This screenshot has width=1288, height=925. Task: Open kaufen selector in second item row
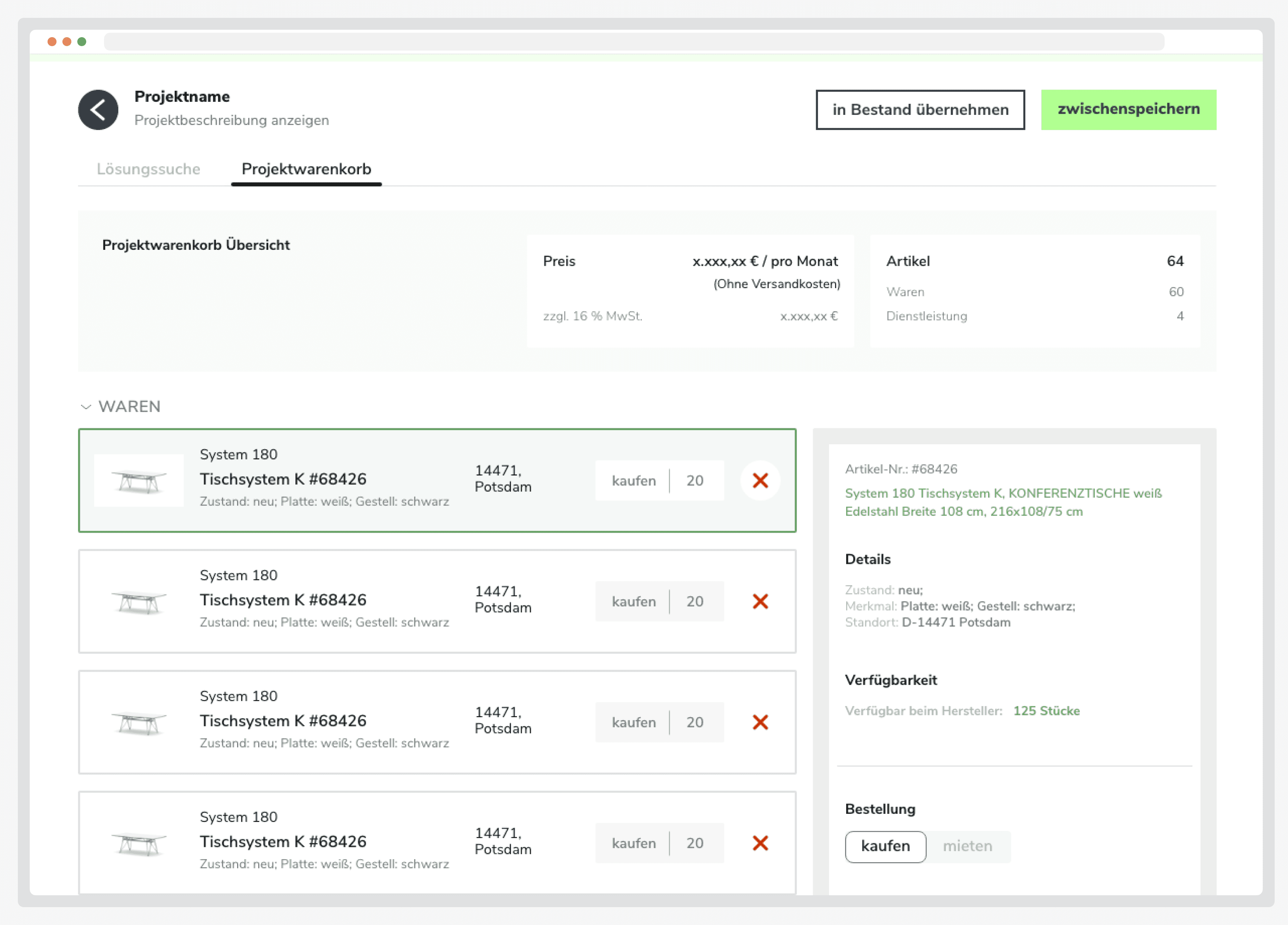[x=633, y=601]
